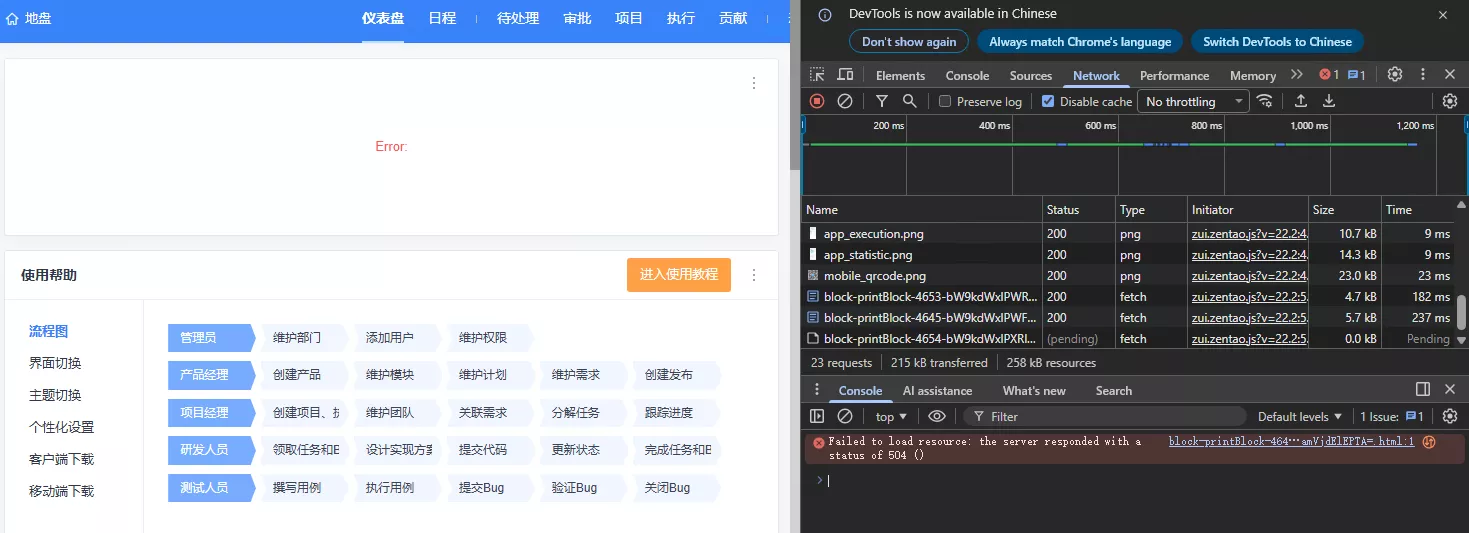Toggle the drawer dock layout icon
Screen dimensions: 1469x533
(x=1423, y=390)
